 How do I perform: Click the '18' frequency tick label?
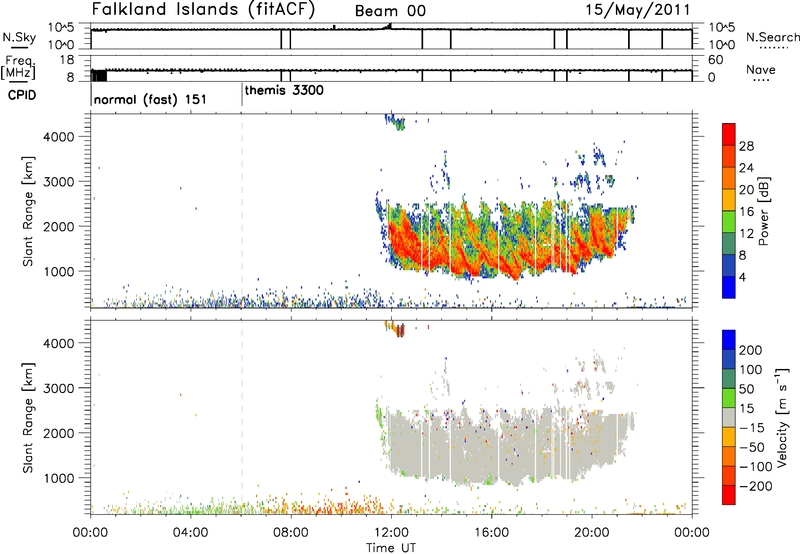67,60
